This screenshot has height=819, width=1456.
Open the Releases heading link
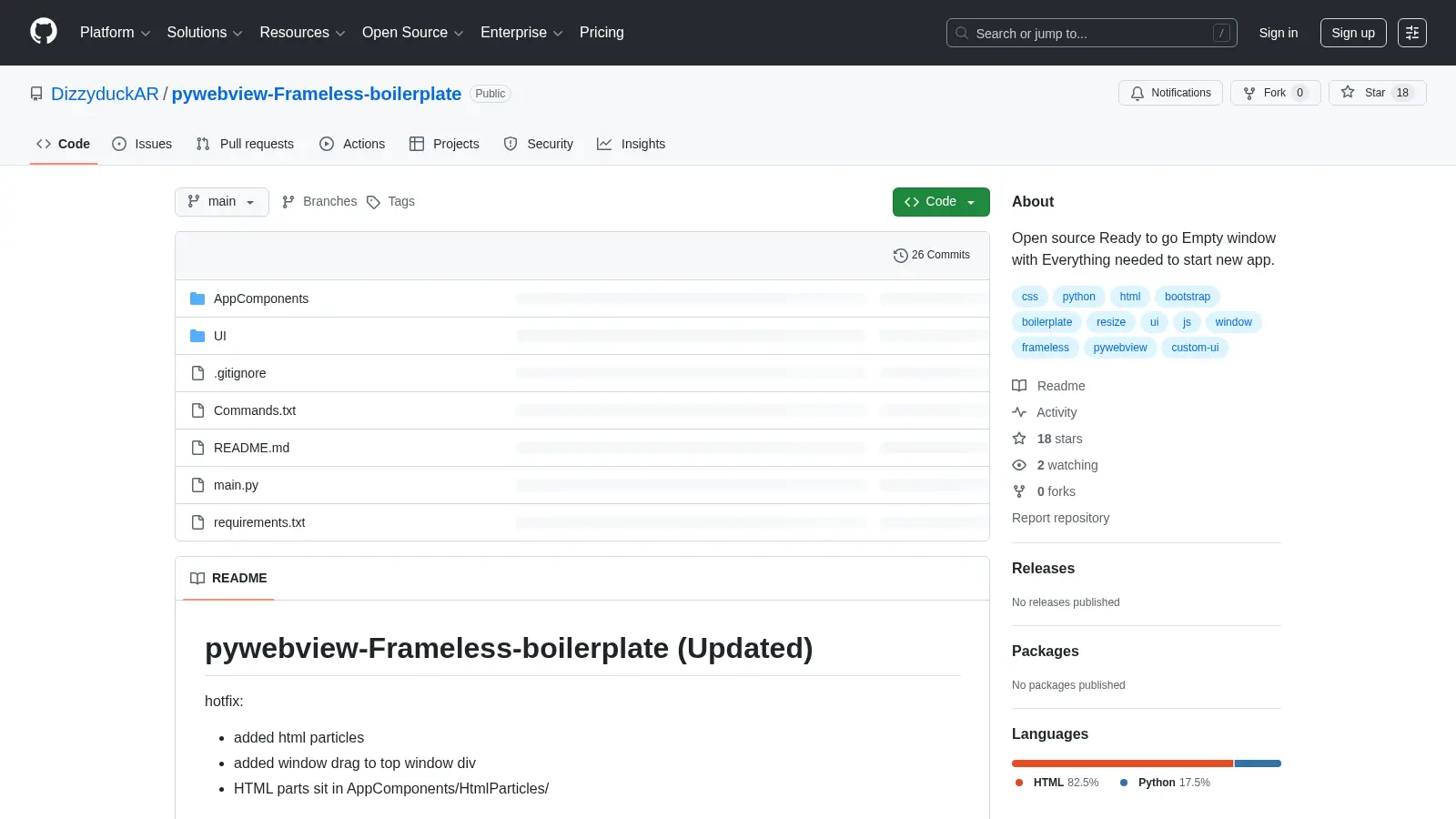[1043, 569]
